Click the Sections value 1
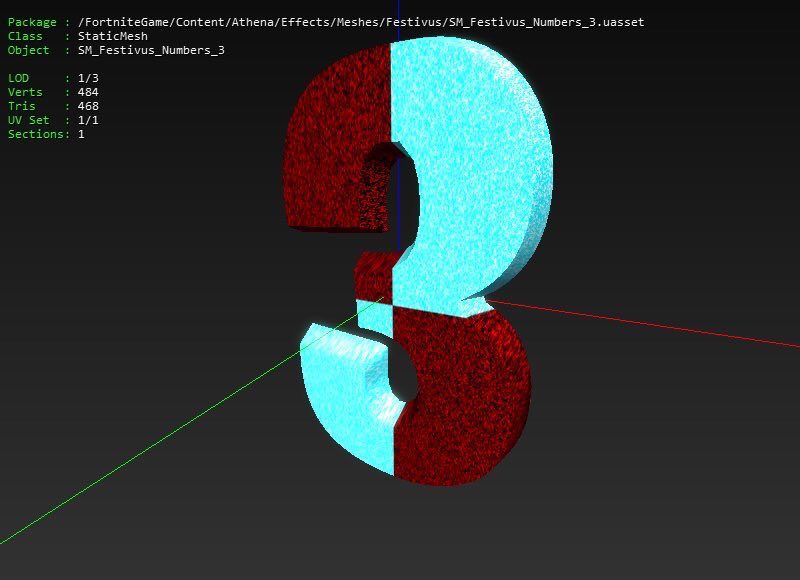 81,134
